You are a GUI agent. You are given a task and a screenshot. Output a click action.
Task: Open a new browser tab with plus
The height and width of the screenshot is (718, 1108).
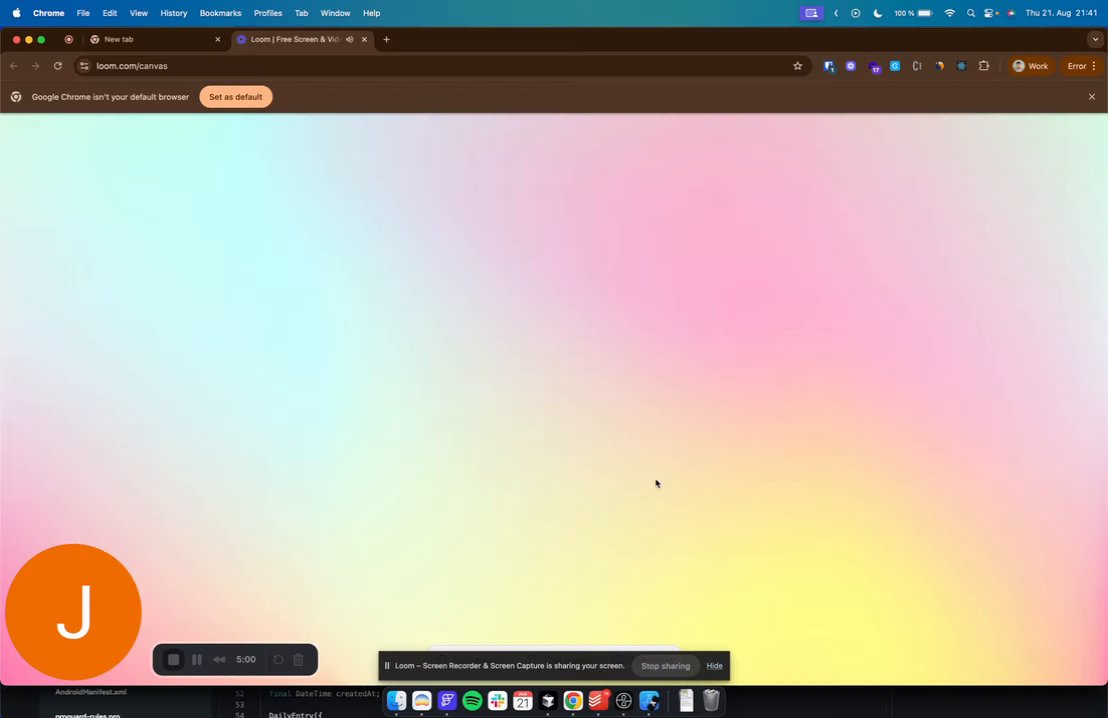point(387,40)
